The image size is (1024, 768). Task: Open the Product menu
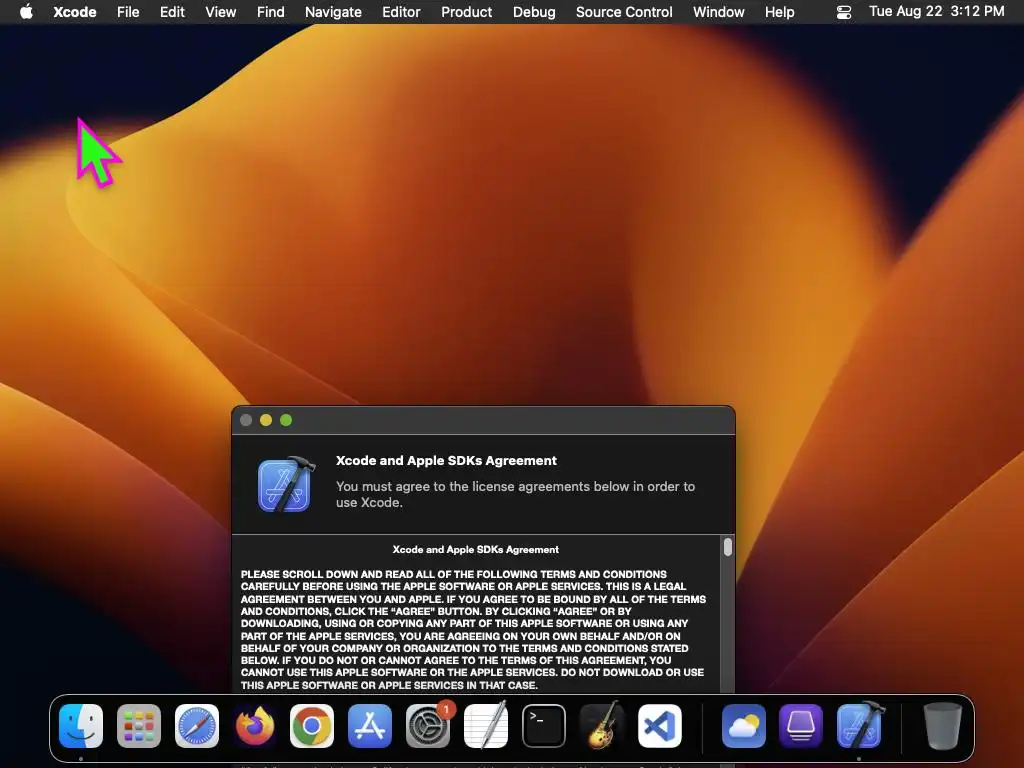pos(466,12)
